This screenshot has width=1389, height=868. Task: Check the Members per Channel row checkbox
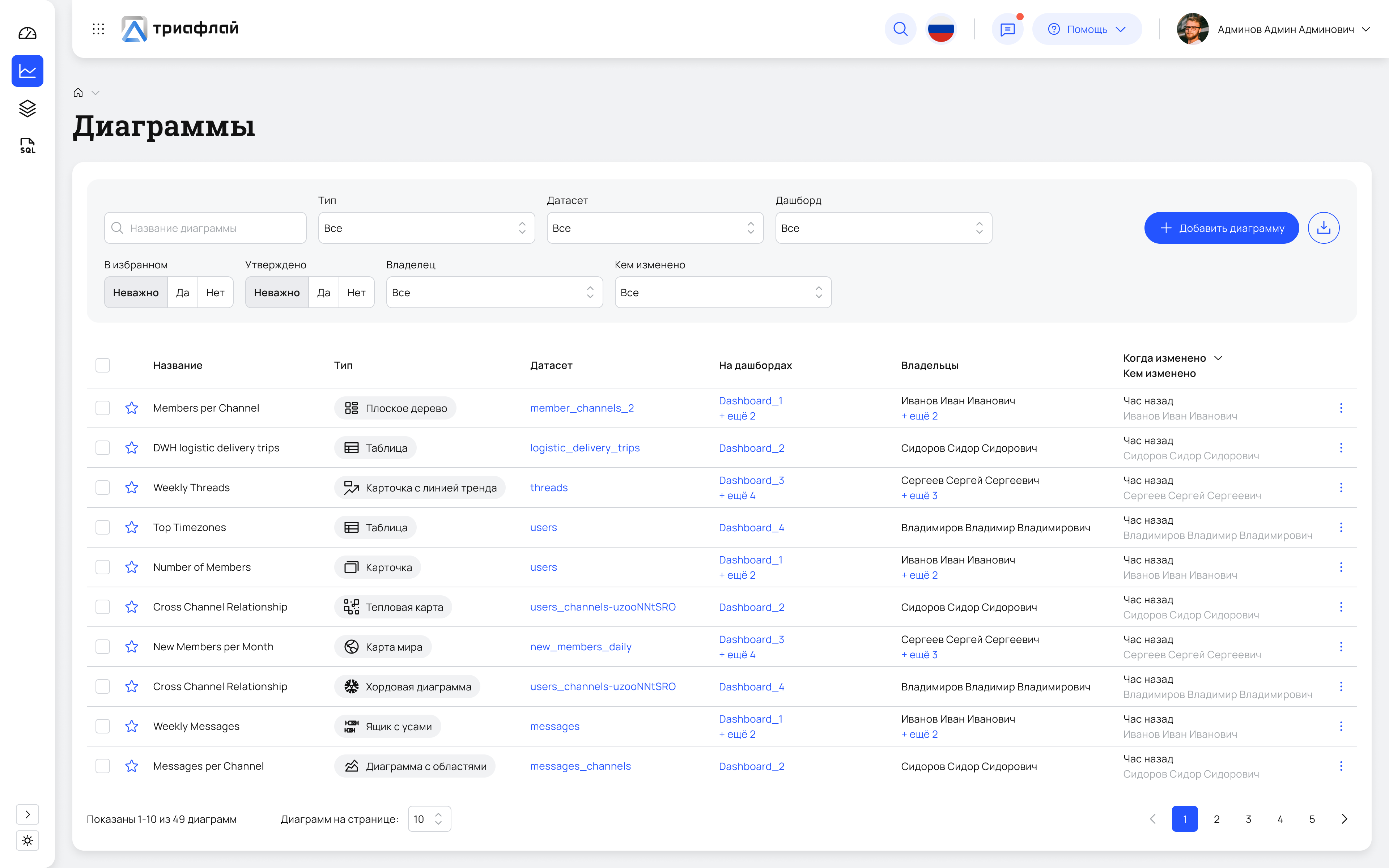(103, 408)
